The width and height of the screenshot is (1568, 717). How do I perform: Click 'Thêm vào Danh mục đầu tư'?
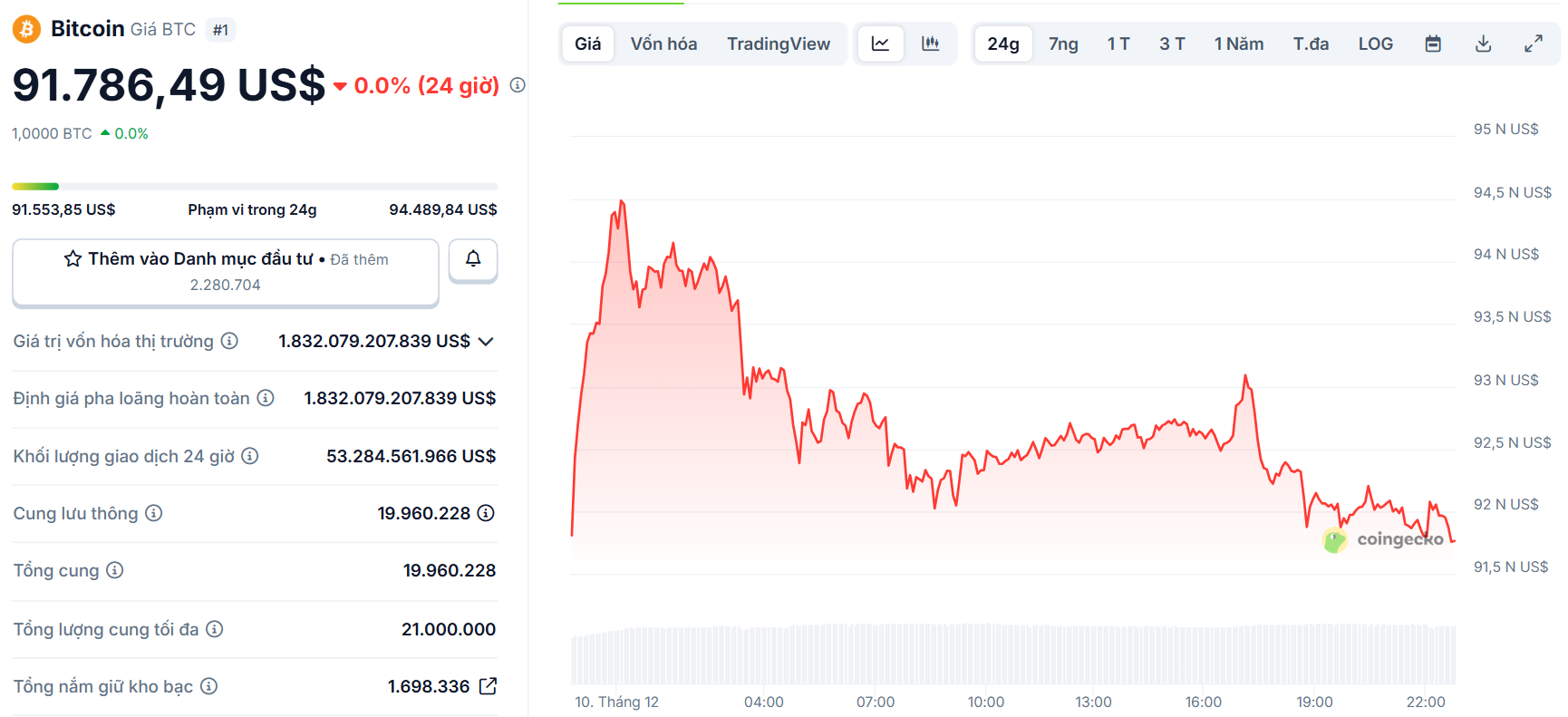[x=225, y=259]
